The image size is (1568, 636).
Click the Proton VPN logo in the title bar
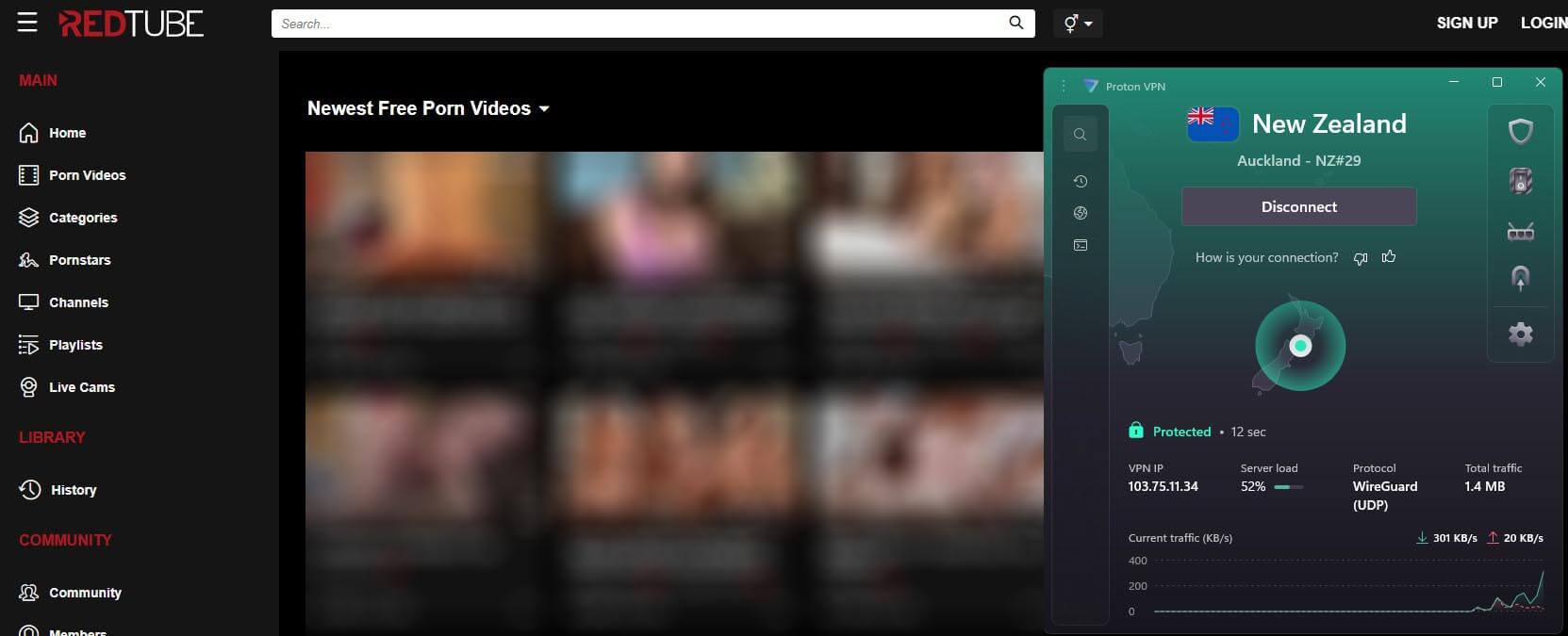tap(1091, 86)
